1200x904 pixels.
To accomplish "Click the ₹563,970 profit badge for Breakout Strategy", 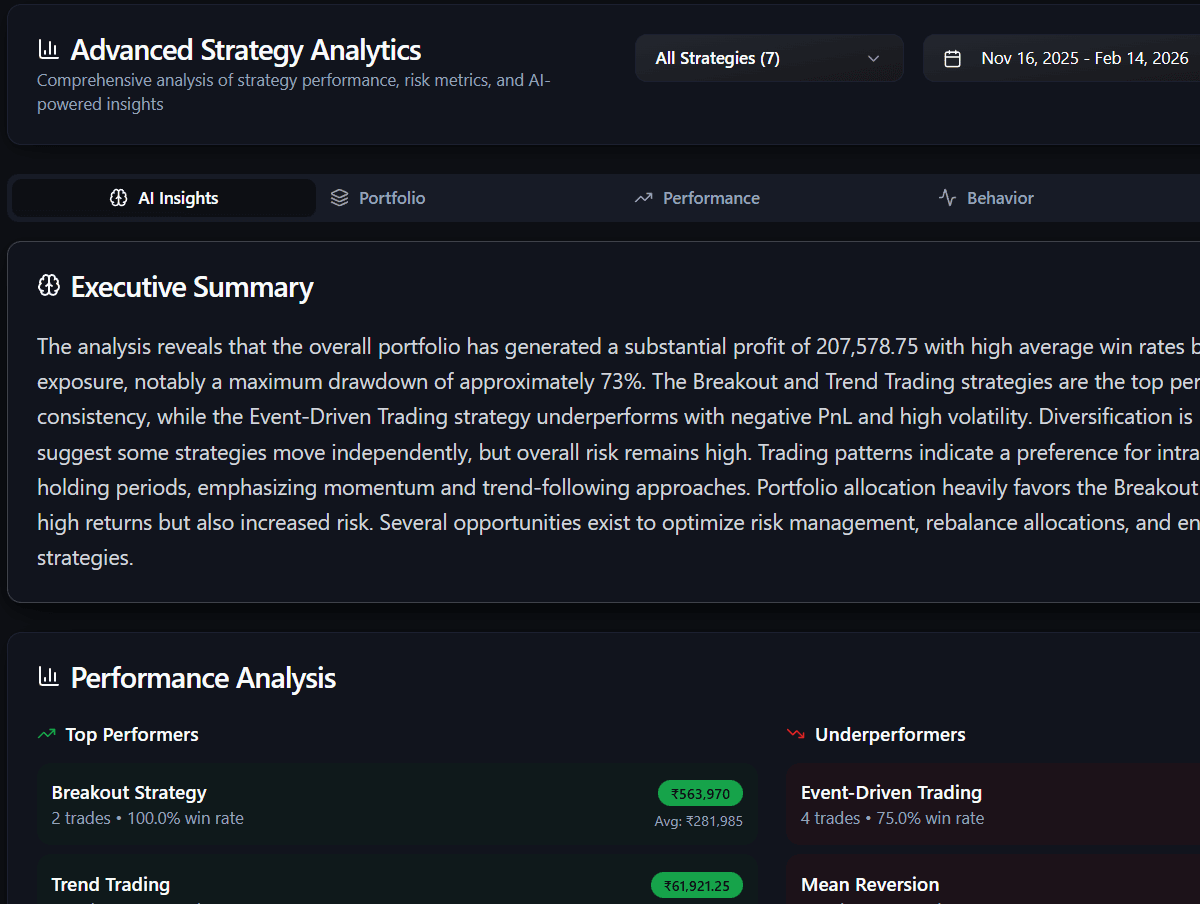I will coord(700,793).
